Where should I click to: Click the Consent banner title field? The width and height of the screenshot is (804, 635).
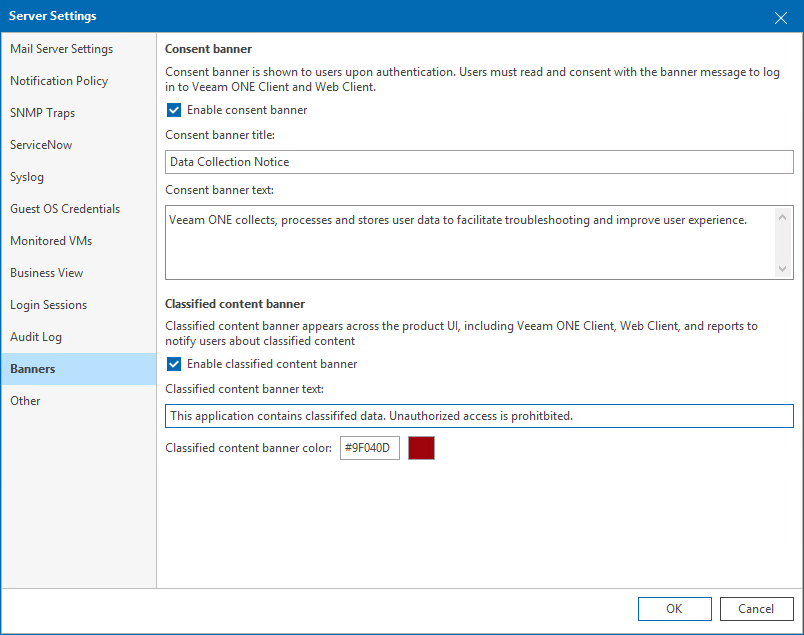pos(478,161)
